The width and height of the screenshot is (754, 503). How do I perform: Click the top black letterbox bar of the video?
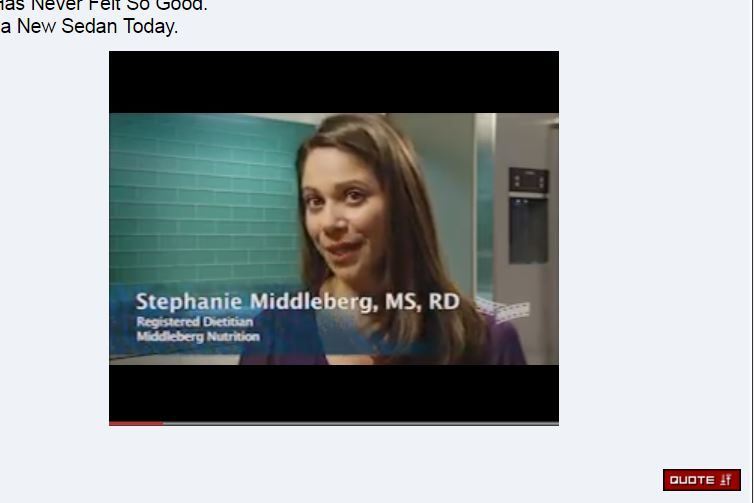tap(334, 82)
